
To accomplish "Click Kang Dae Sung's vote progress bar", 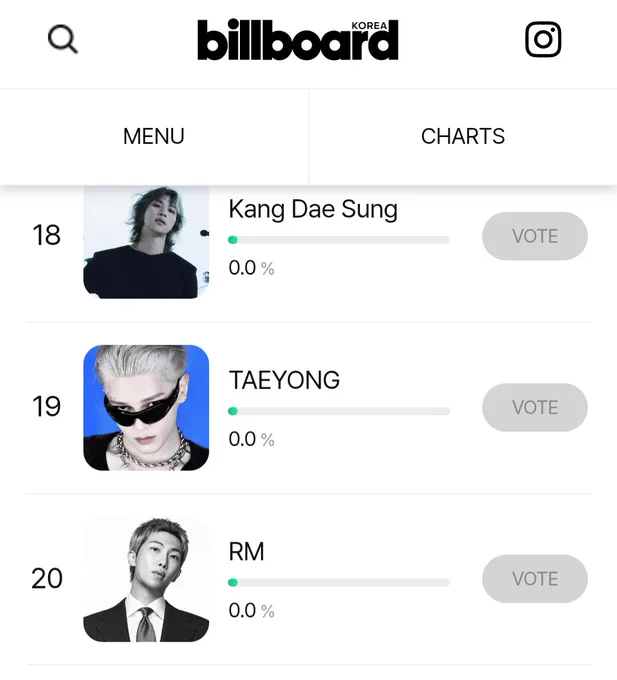I will coord(339,240).
